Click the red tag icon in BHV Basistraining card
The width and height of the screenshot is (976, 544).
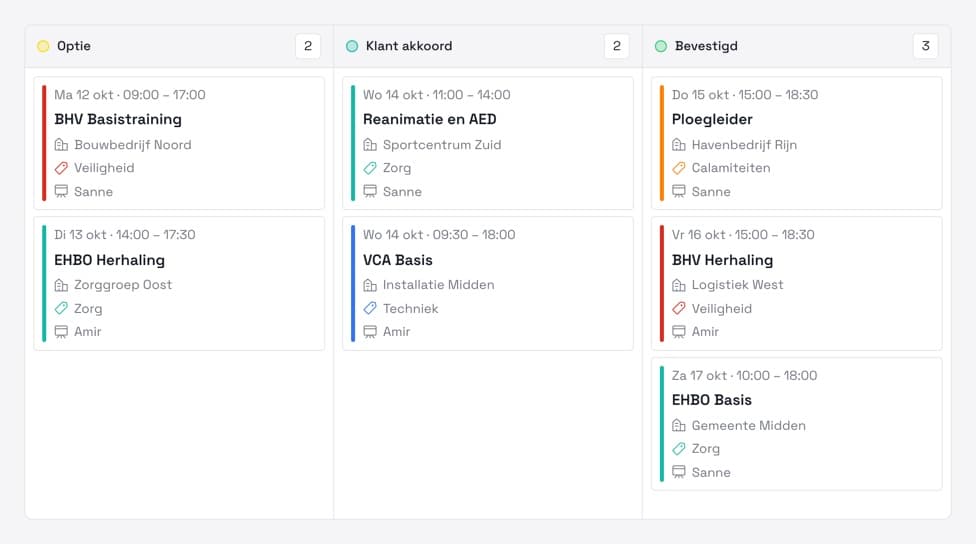point(61,168)
